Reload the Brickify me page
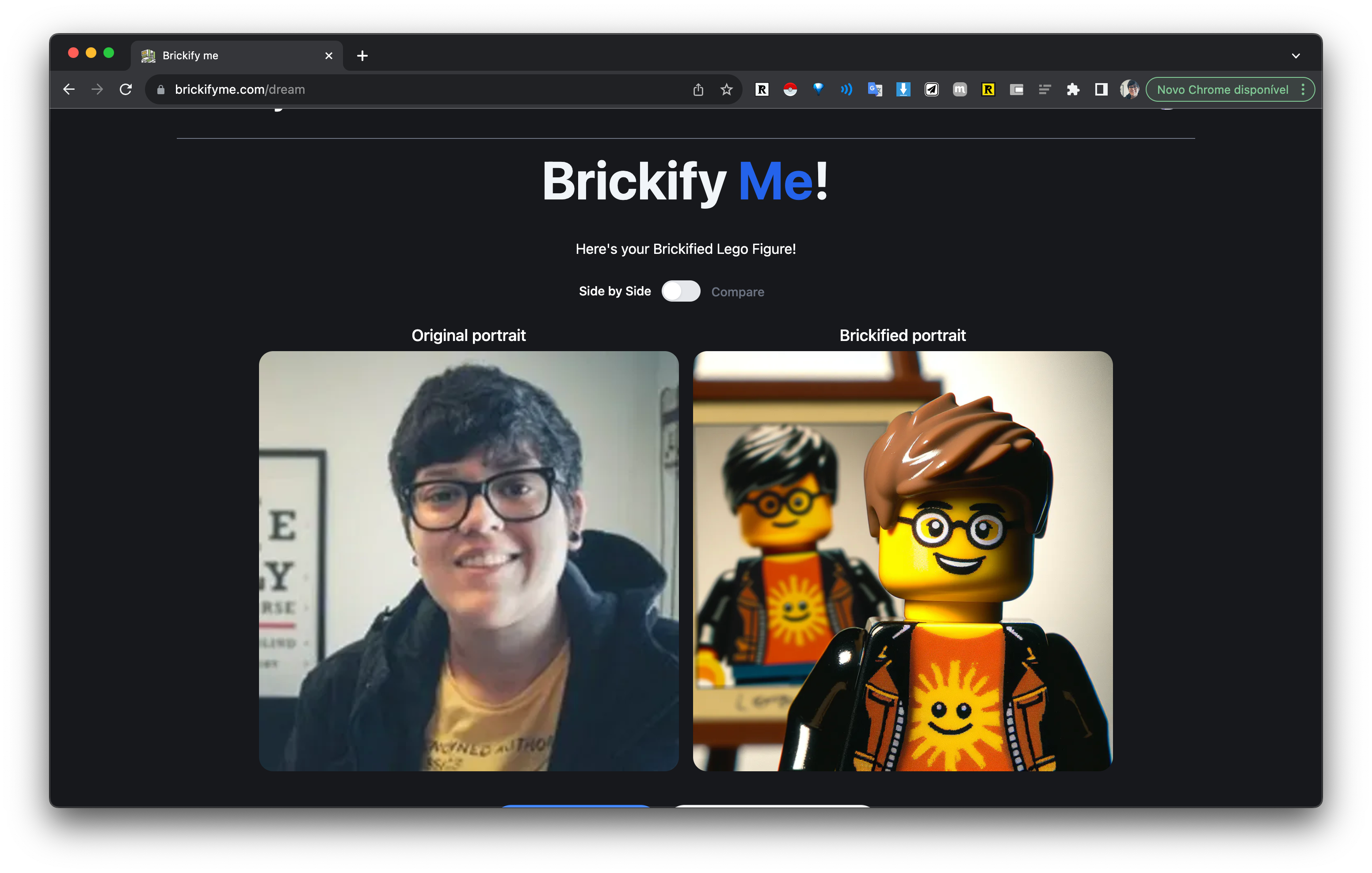This screenshot has width=1372, height=873. pyautogui.click(x=126, y=89)
